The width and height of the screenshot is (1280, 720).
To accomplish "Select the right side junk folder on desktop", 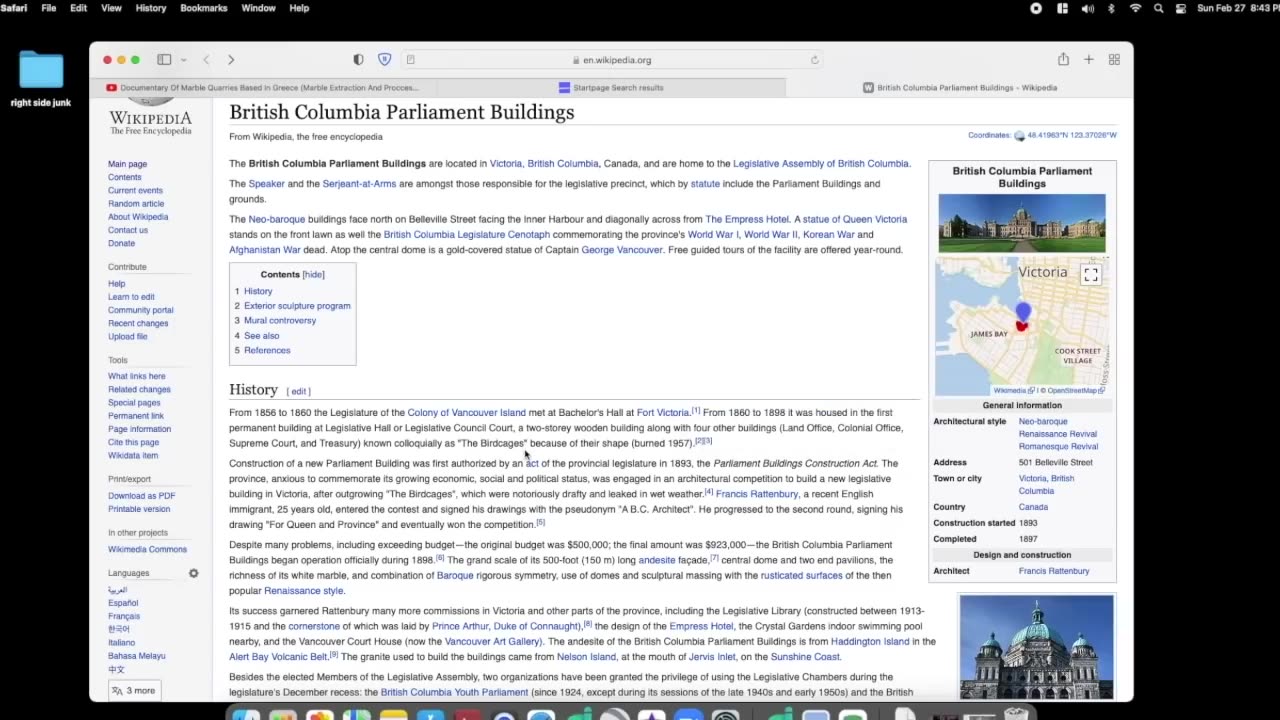I will point(41,79).
